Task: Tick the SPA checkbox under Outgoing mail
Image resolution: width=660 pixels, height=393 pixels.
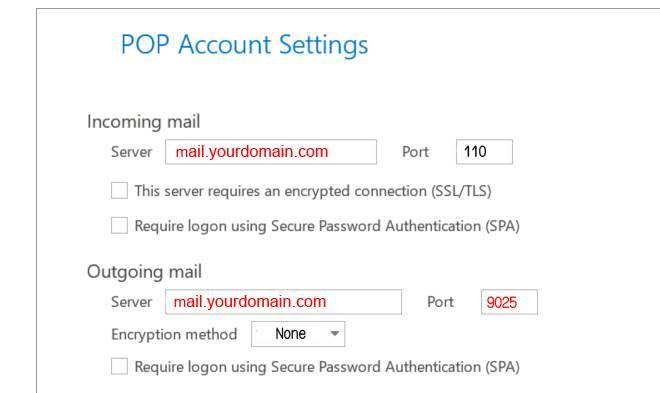Action: (119, 366)
